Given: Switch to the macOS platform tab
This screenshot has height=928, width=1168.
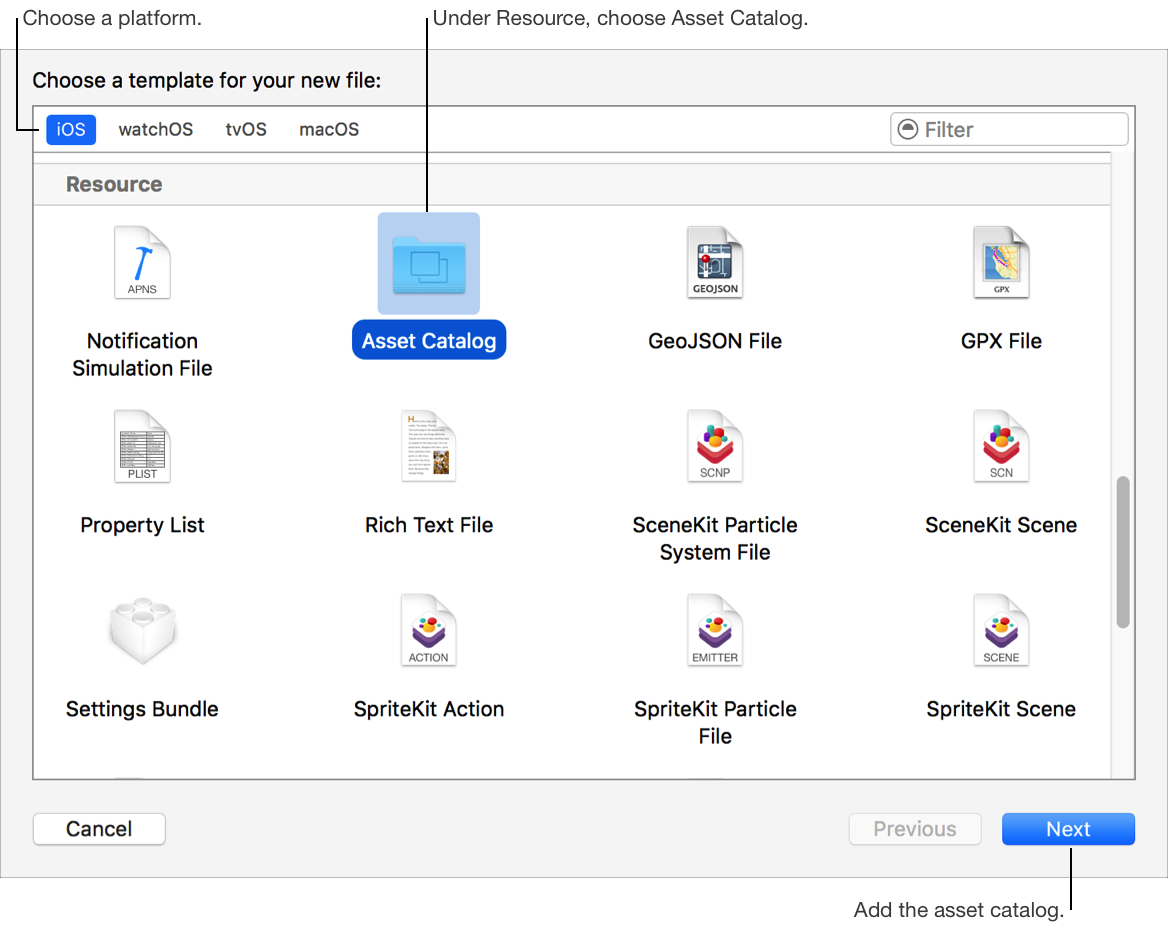Looking at the screenshot, I should point(329,130).
